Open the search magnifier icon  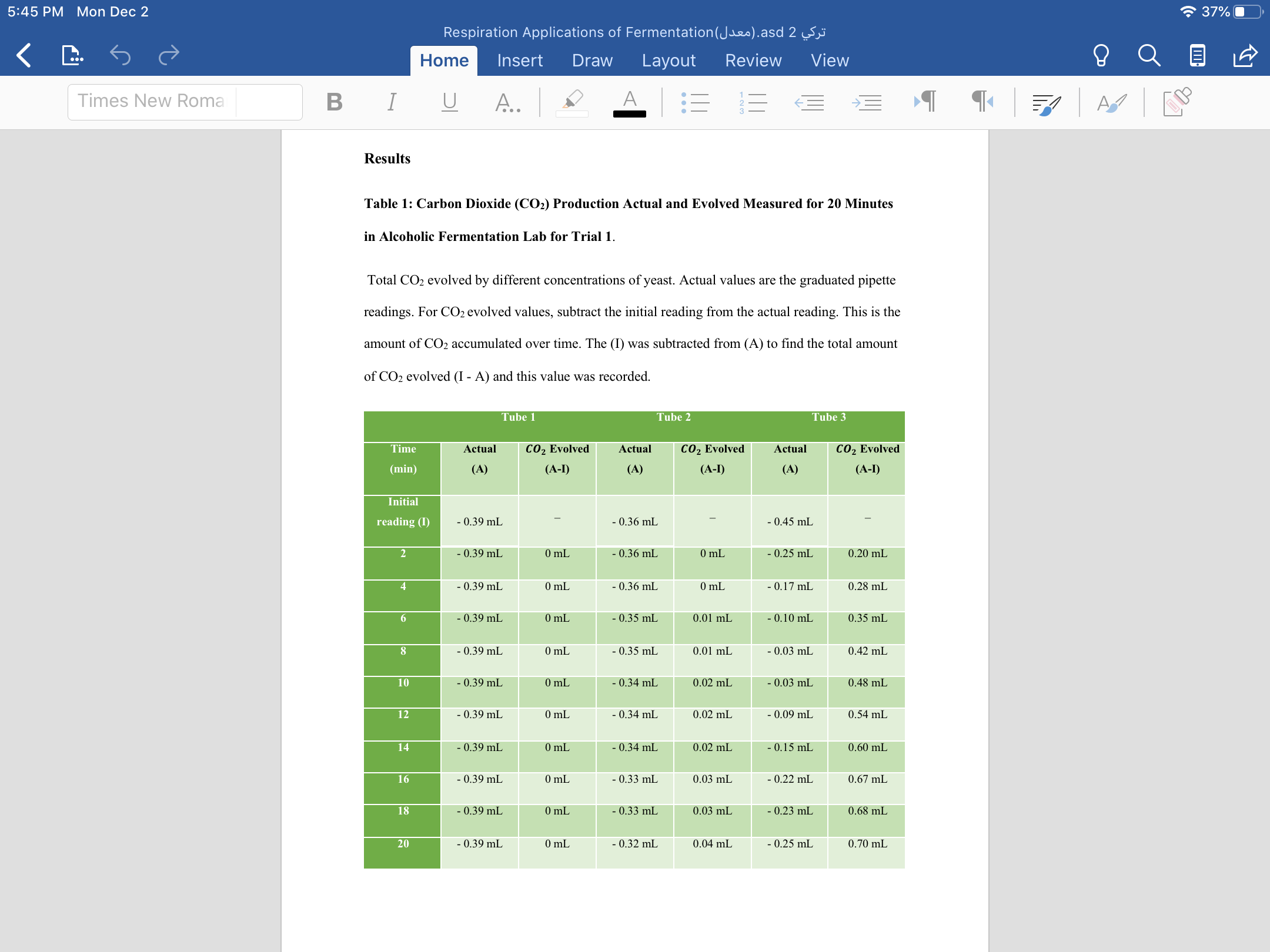point(1149,56)
